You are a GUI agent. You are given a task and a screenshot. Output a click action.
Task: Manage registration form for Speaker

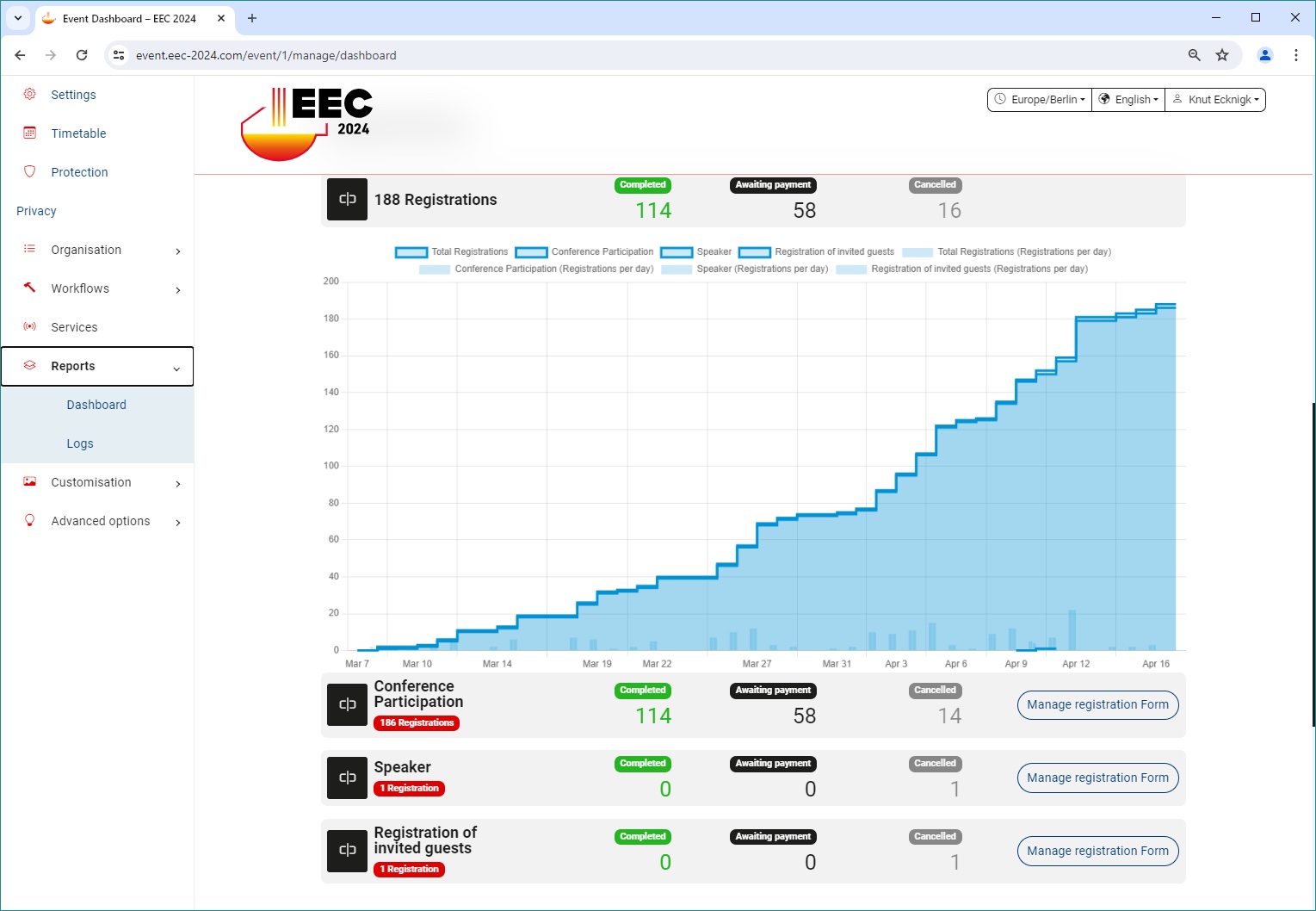(1097, 778)
